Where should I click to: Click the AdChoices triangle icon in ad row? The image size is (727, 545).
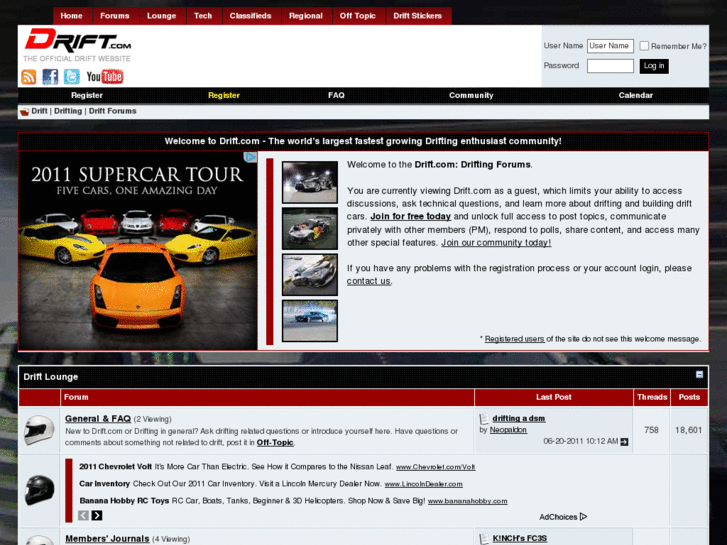click(583, 517)
